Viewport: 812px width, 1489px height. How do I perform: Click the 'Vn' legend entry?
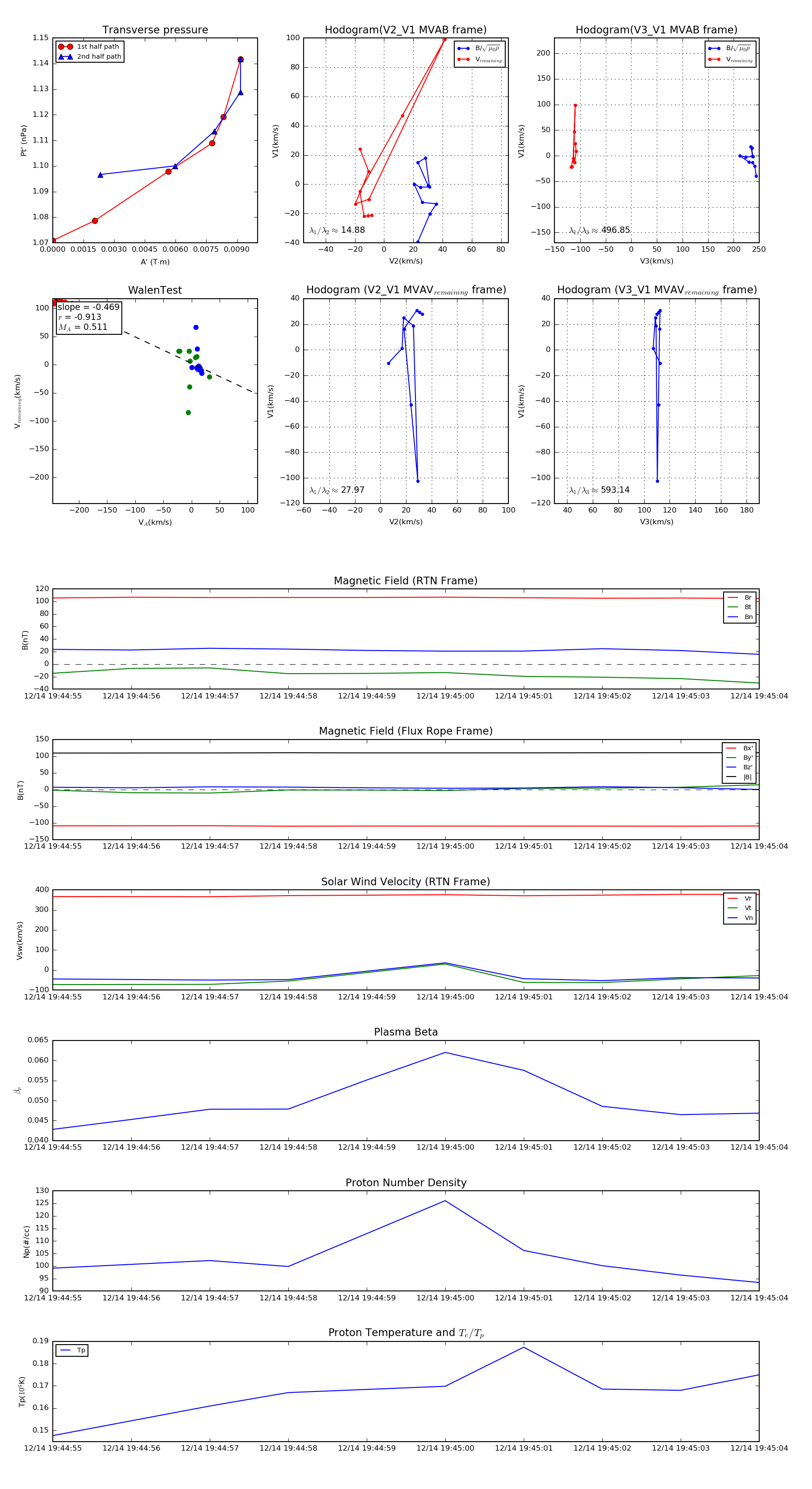[x=740, y=918]
